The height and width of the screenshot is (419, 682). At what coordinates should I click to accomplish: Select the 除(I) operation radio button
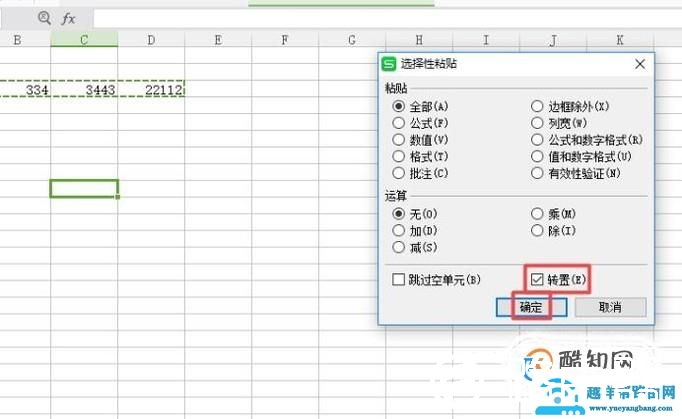[537, 231]
